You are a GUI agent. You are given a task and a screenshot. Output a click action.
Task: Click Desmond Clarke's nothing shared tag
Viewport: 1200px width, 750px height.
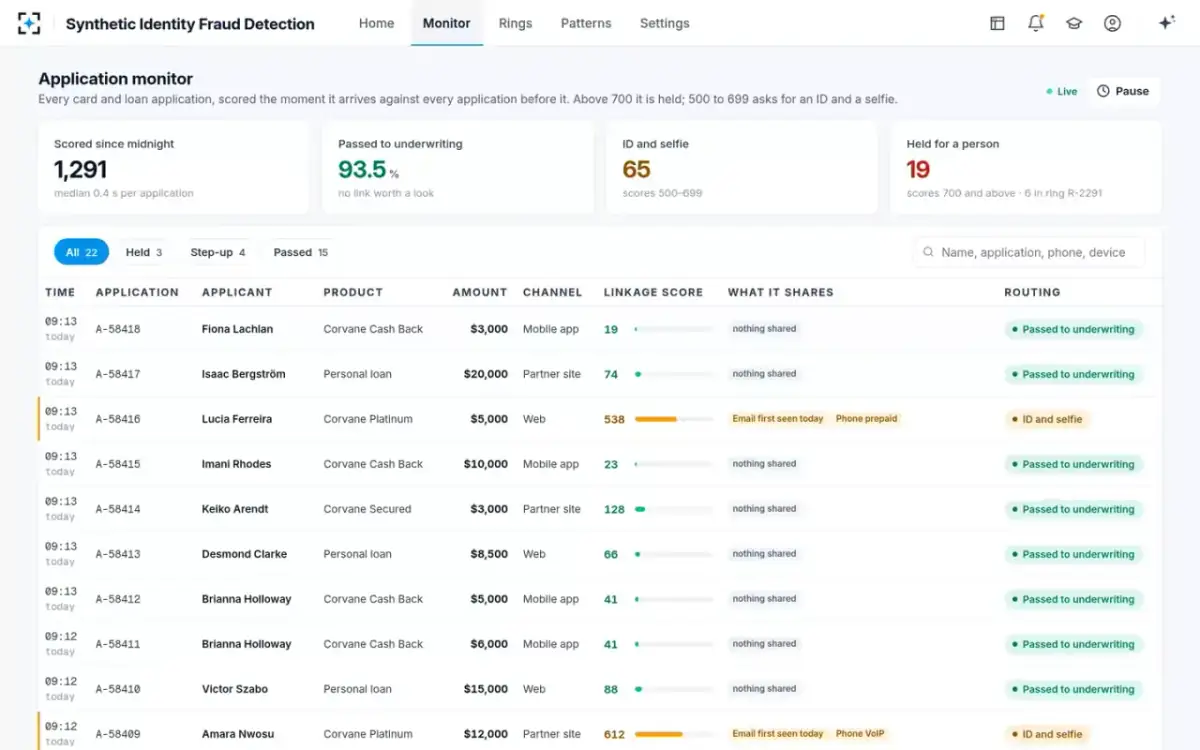click(764, 554)
